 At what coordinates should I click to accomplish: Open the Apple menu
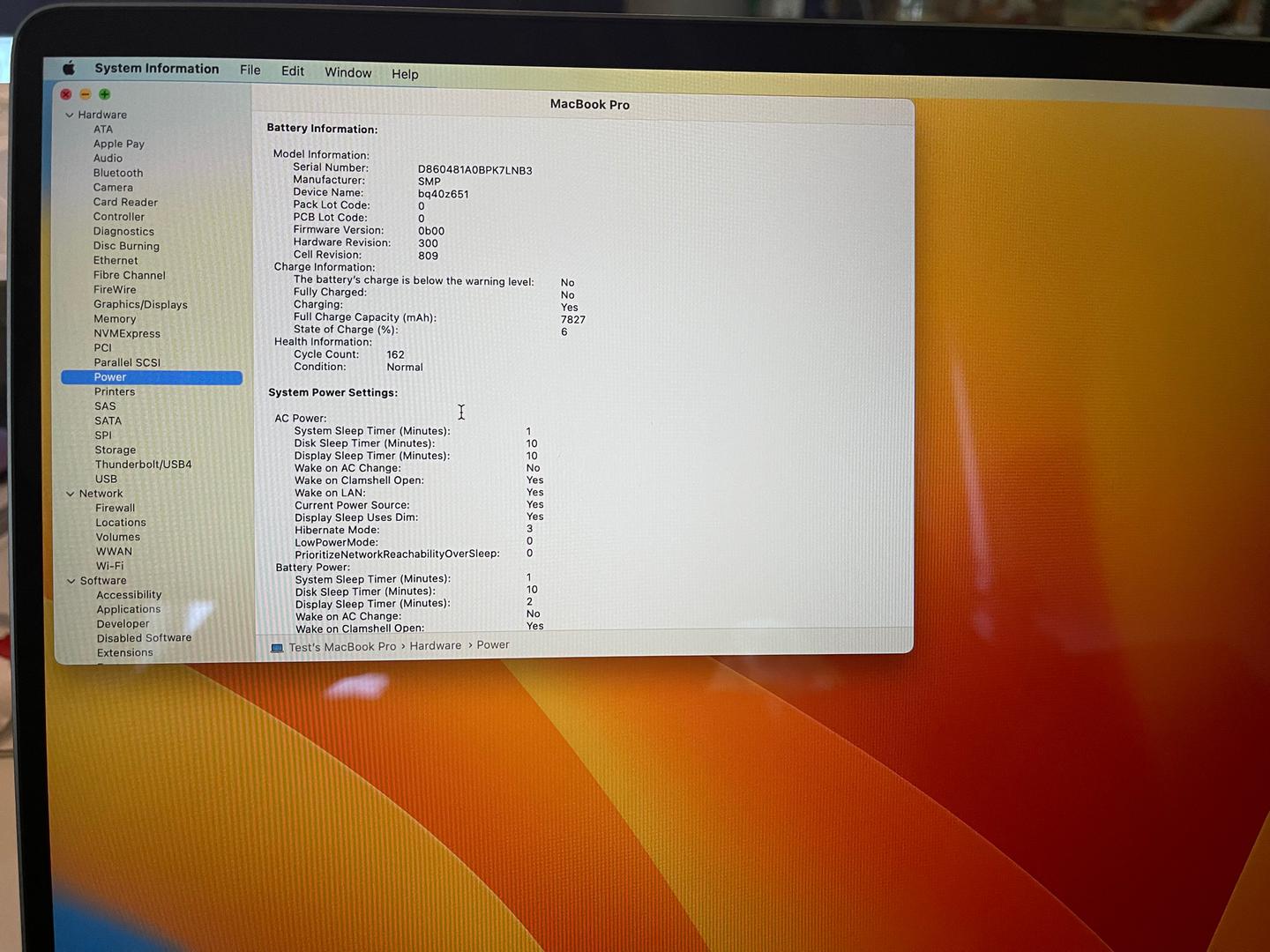point(69,68)
